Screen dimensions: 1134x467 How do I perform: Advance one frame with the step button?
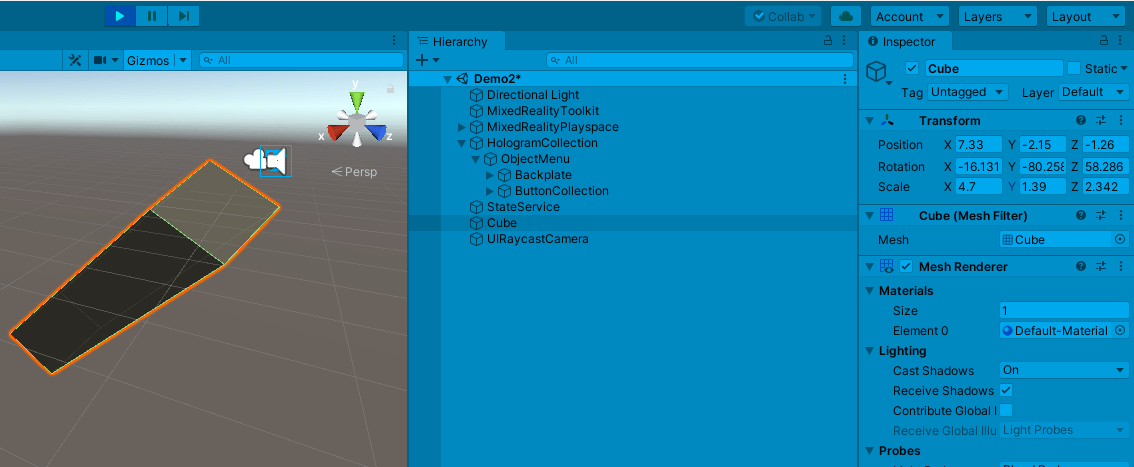[184, 16]
